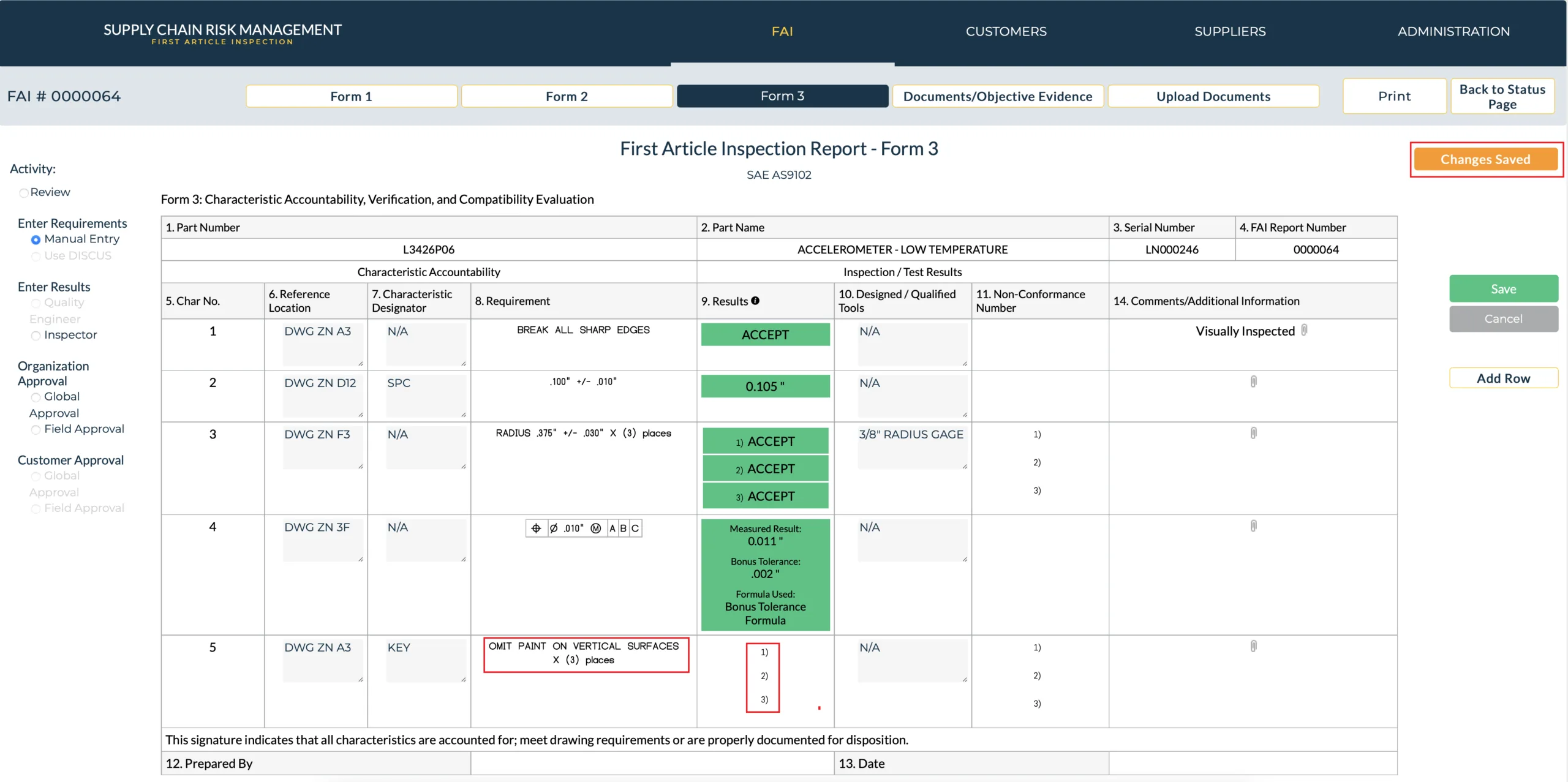Click result 3) ACCEPT in row 3
This screenshot has width=1568, height=782.
765,496
